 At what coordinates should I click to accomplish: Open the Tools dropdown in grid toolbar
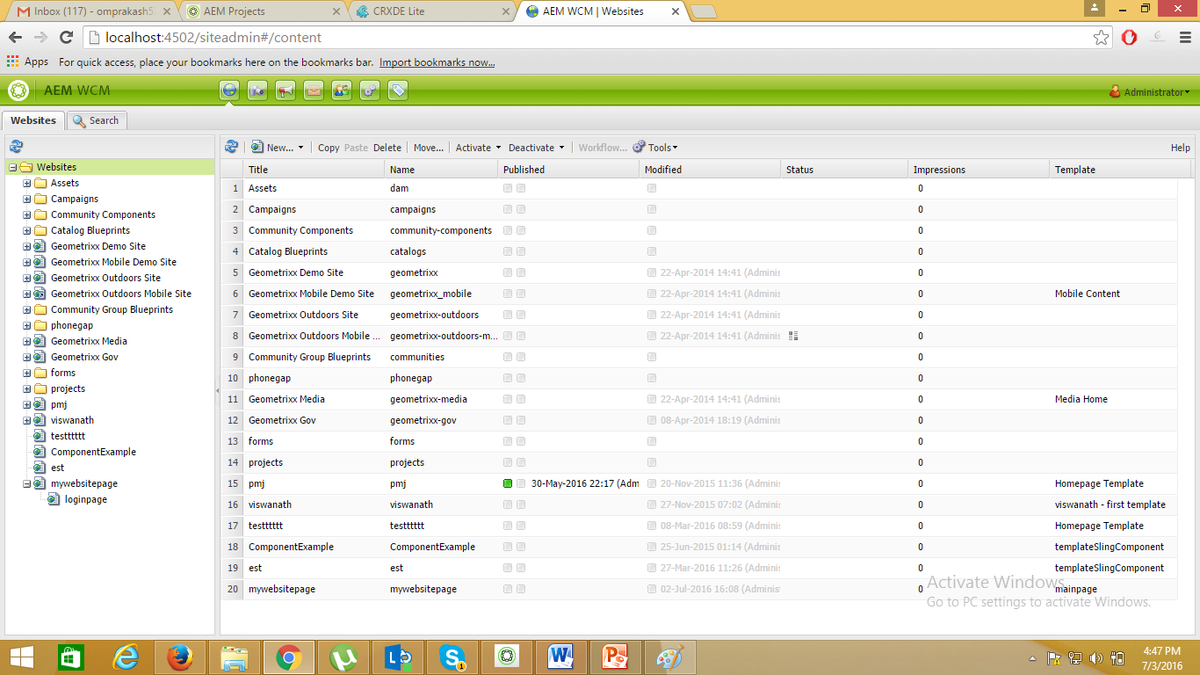coord(655,148)
